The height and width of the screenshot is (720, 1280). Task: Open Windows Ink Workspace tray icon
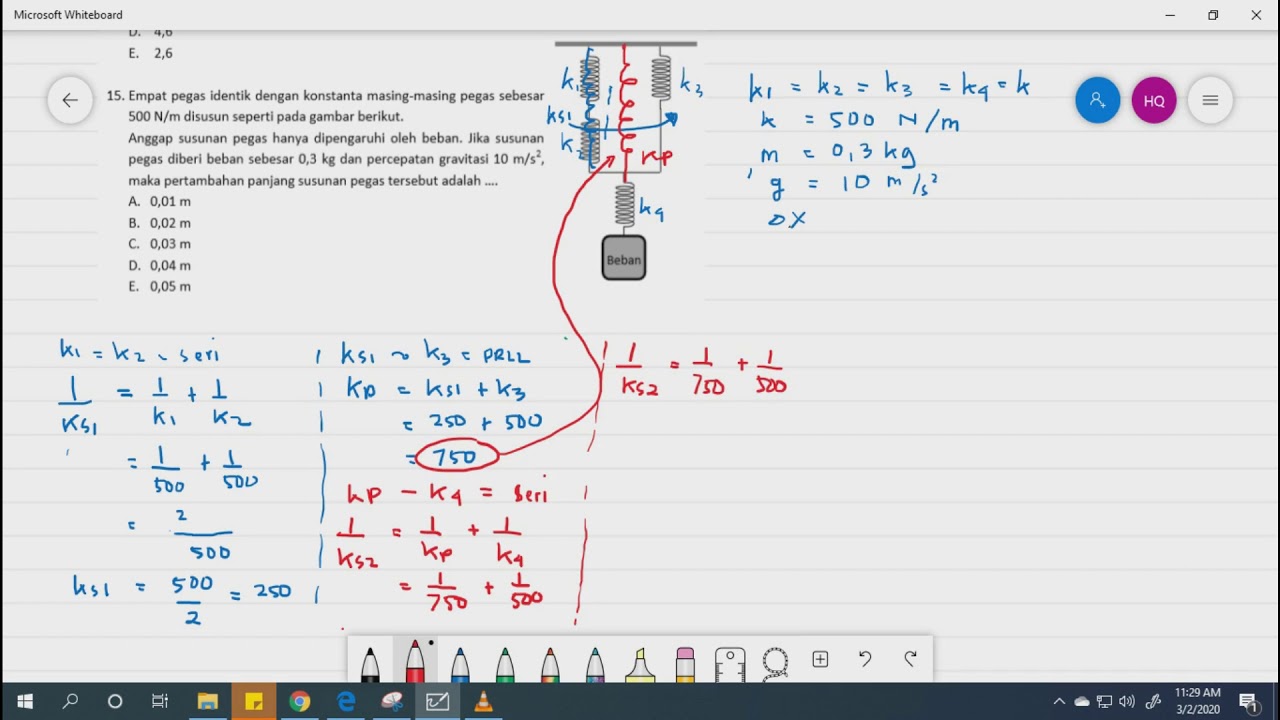(1153, 701)
